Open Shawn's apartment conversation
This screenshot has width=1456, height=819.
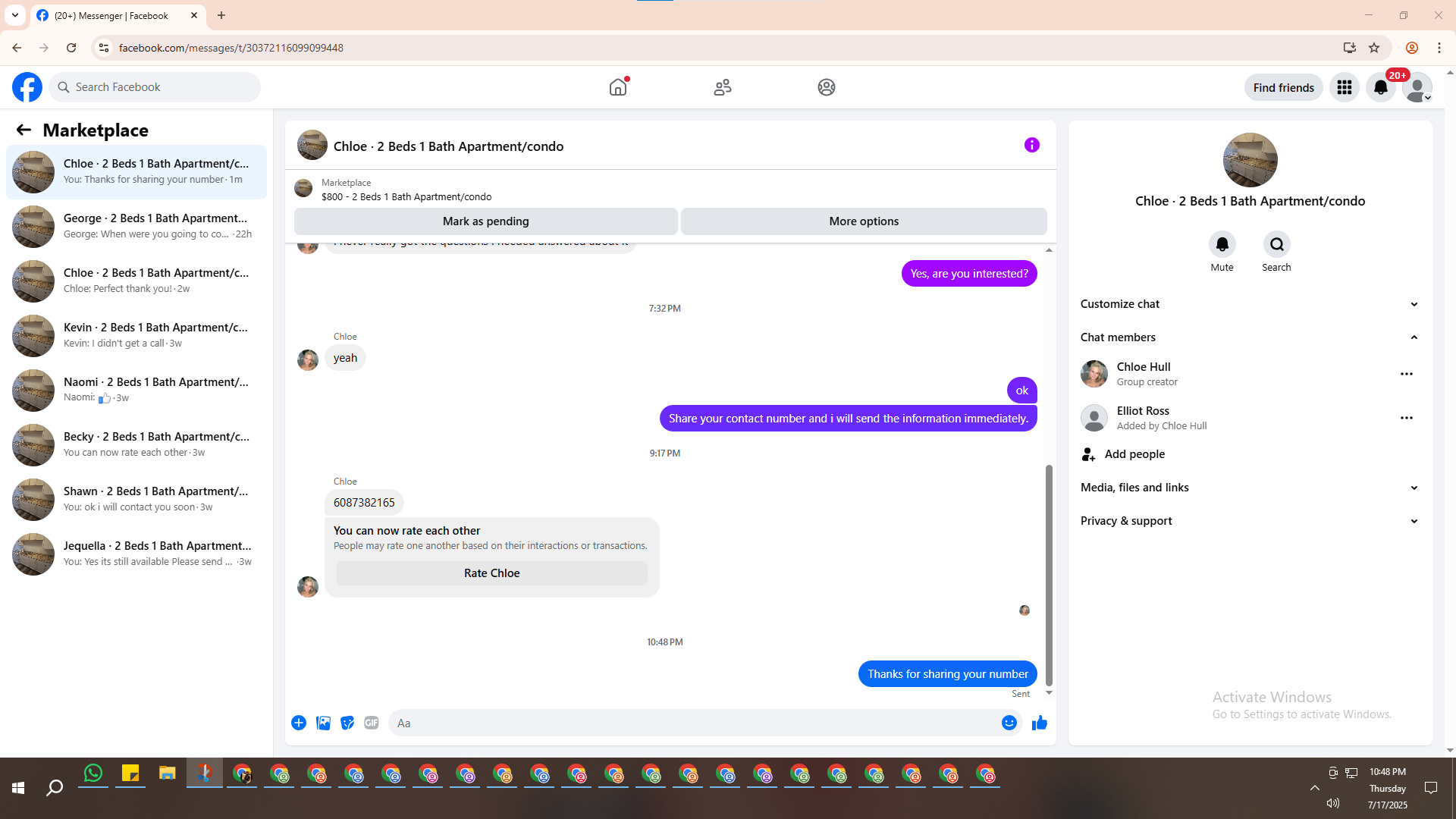136,499
